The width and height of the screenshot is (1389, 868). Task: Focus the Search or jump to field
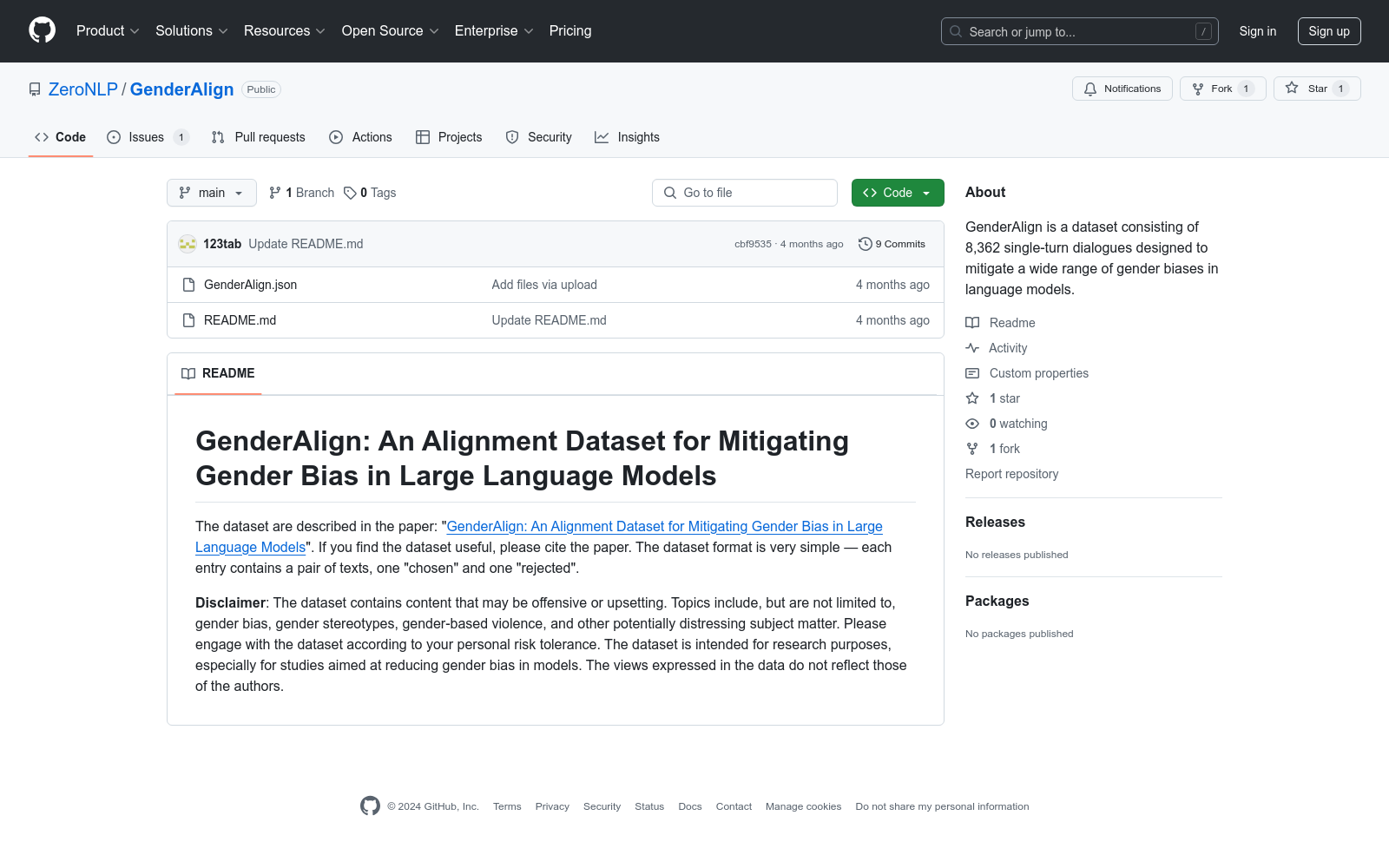coord(1079,31)
